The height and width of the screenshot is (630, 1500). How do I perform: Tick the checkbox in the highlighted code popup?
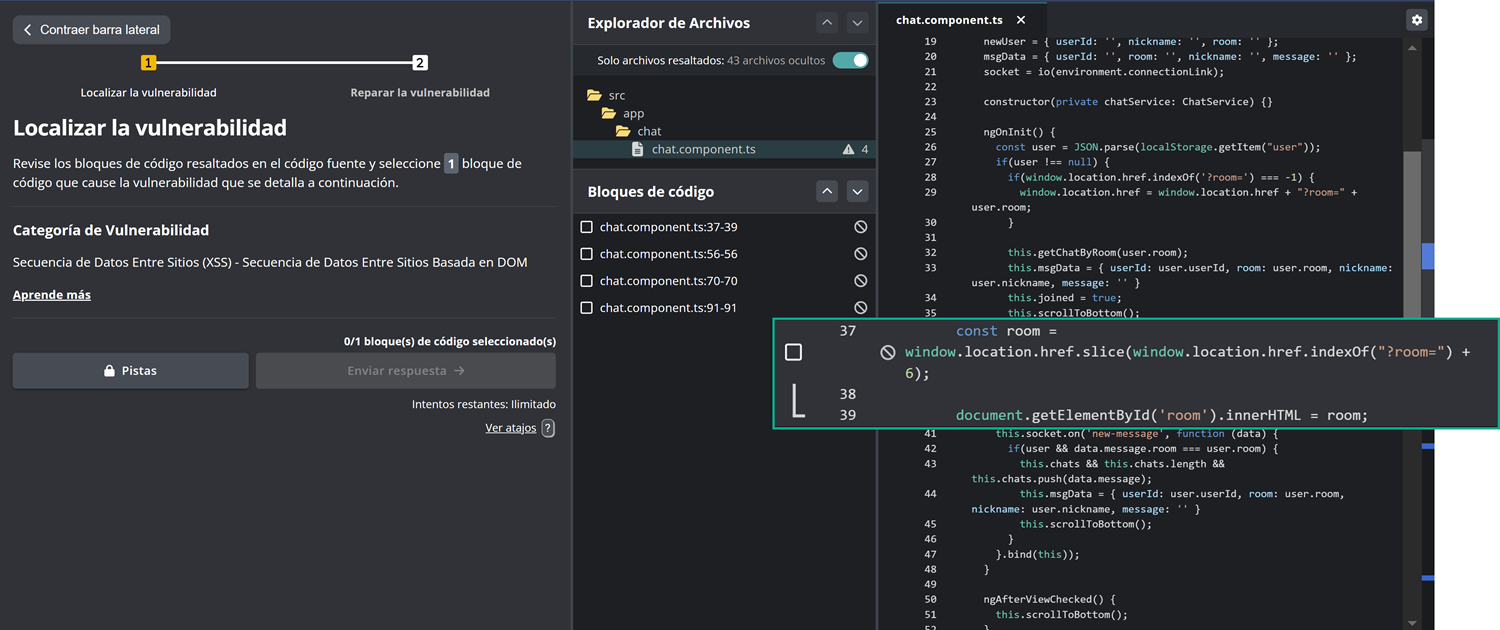point(793,352)
